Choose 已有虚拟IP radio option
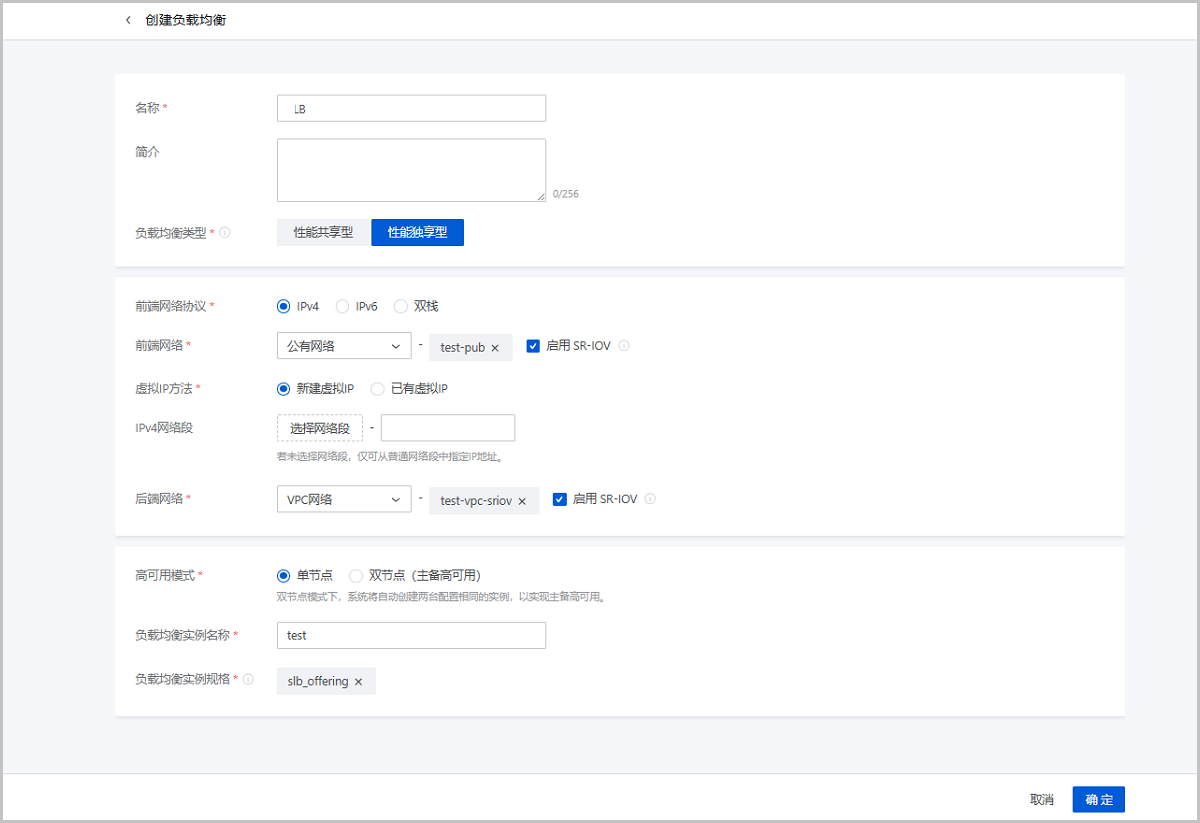Image resolution: width=1200 pixels, height=823 pixels. point(378,388)
